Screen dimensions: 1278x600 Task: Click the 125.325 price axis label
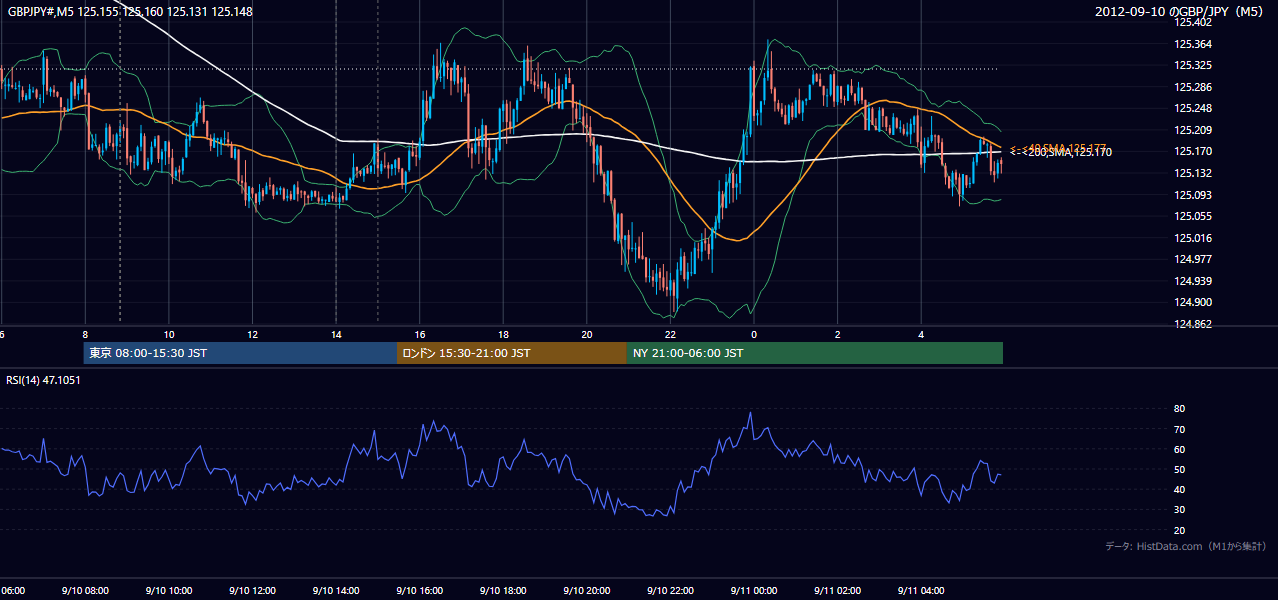(x=1193, y=65)
